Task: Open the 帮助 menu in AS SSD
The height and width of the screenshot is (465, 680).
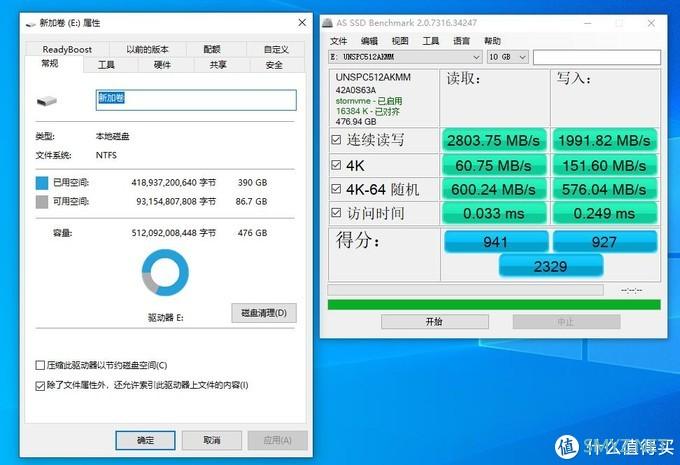Action: [x=492, y=41]
